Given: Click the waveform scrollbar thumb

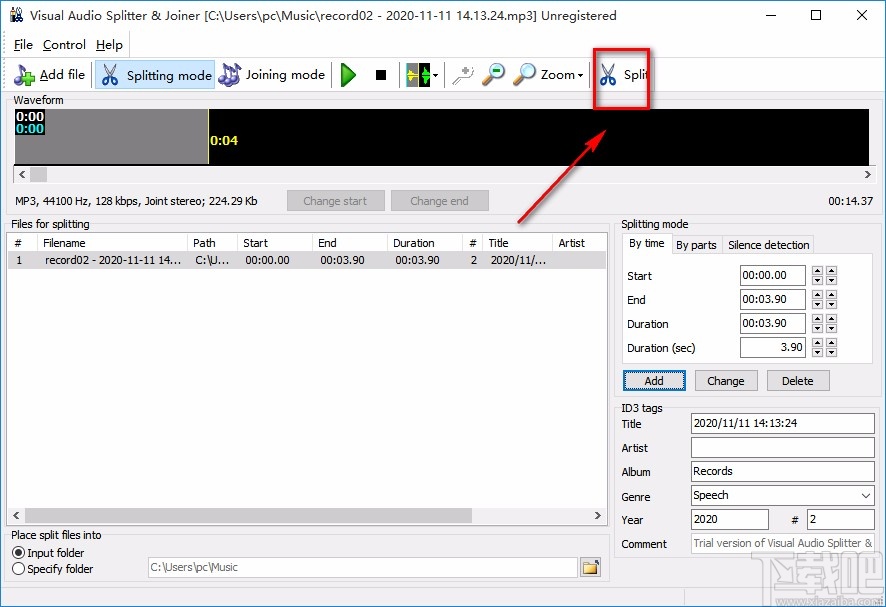Looking at the screenshot, I should [x=38, y=175].
